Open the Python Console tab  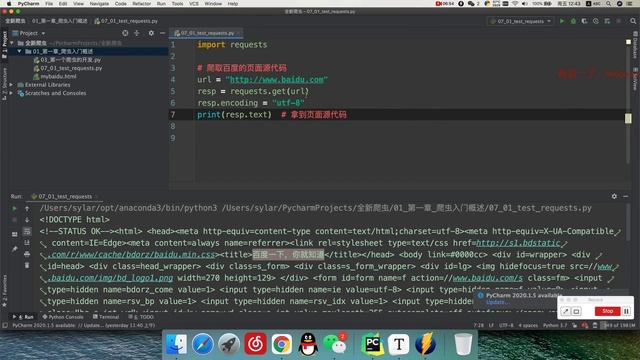(x=63, y=317)
